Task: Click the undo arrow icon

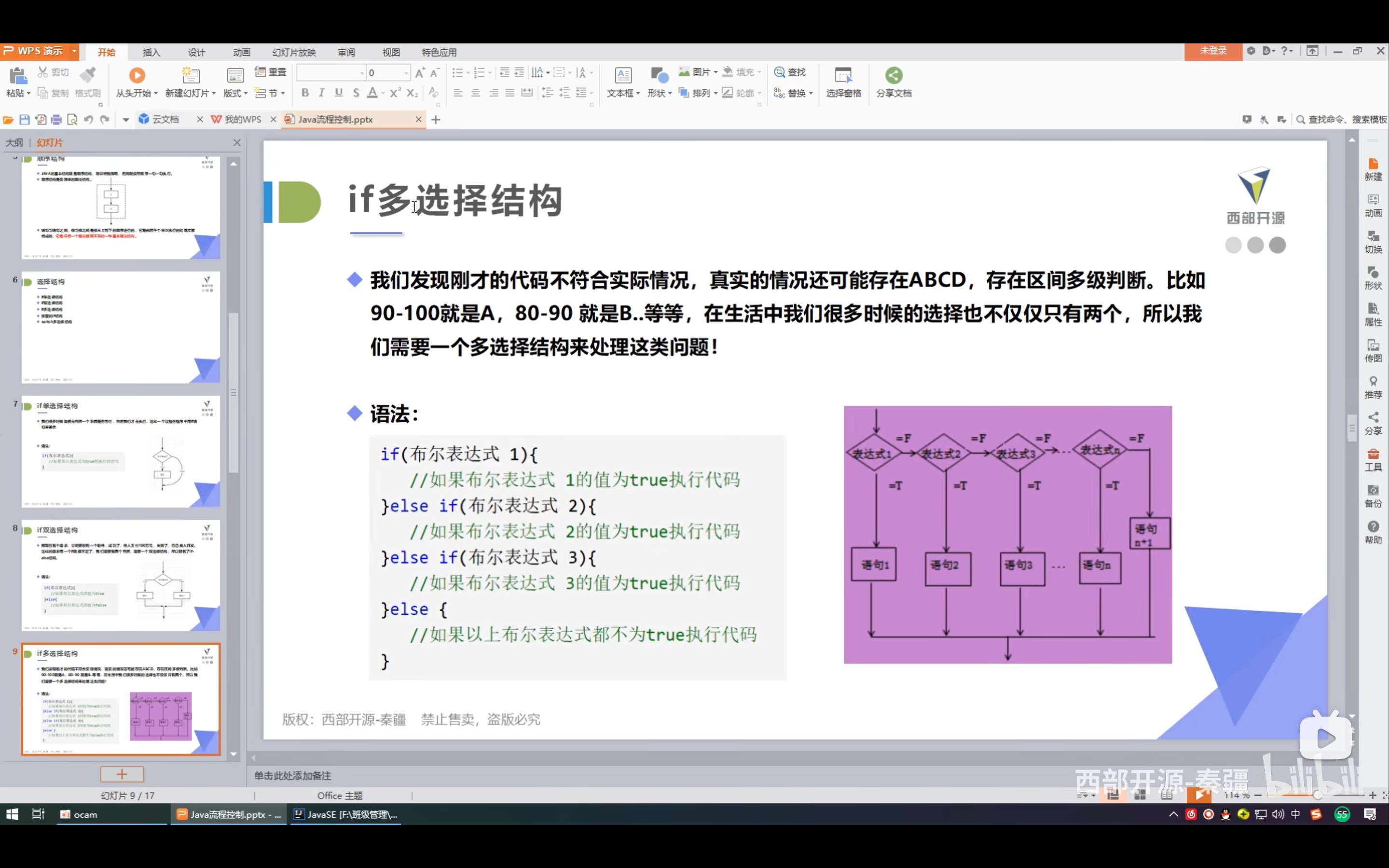Action: point(88,119)
